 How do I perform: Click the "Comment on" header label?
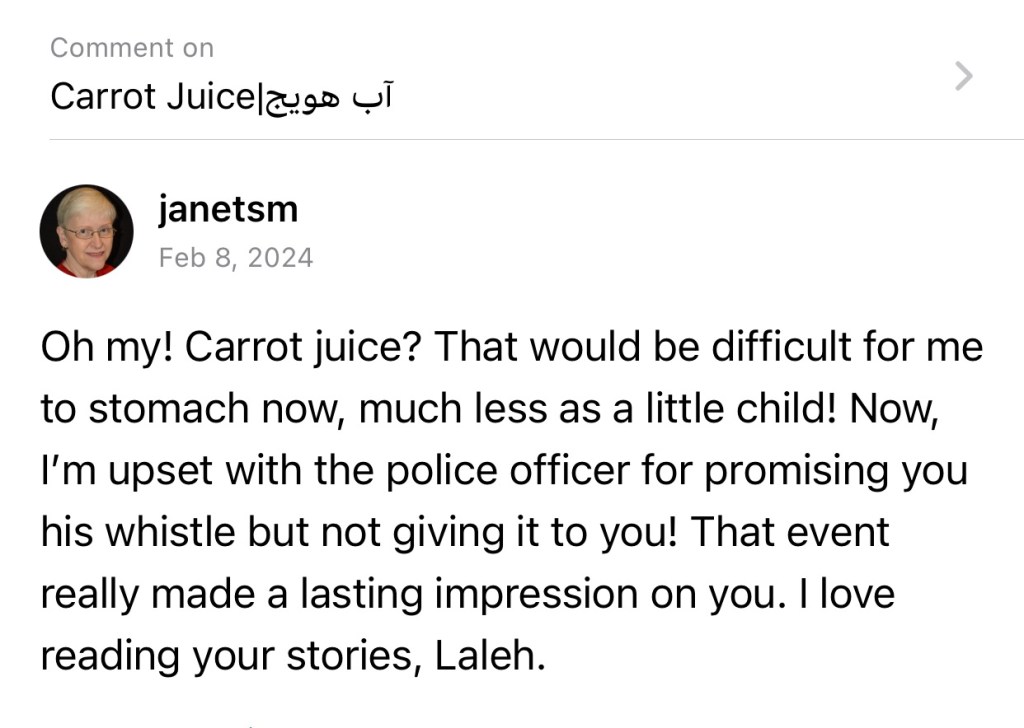(x=132, y=47)
